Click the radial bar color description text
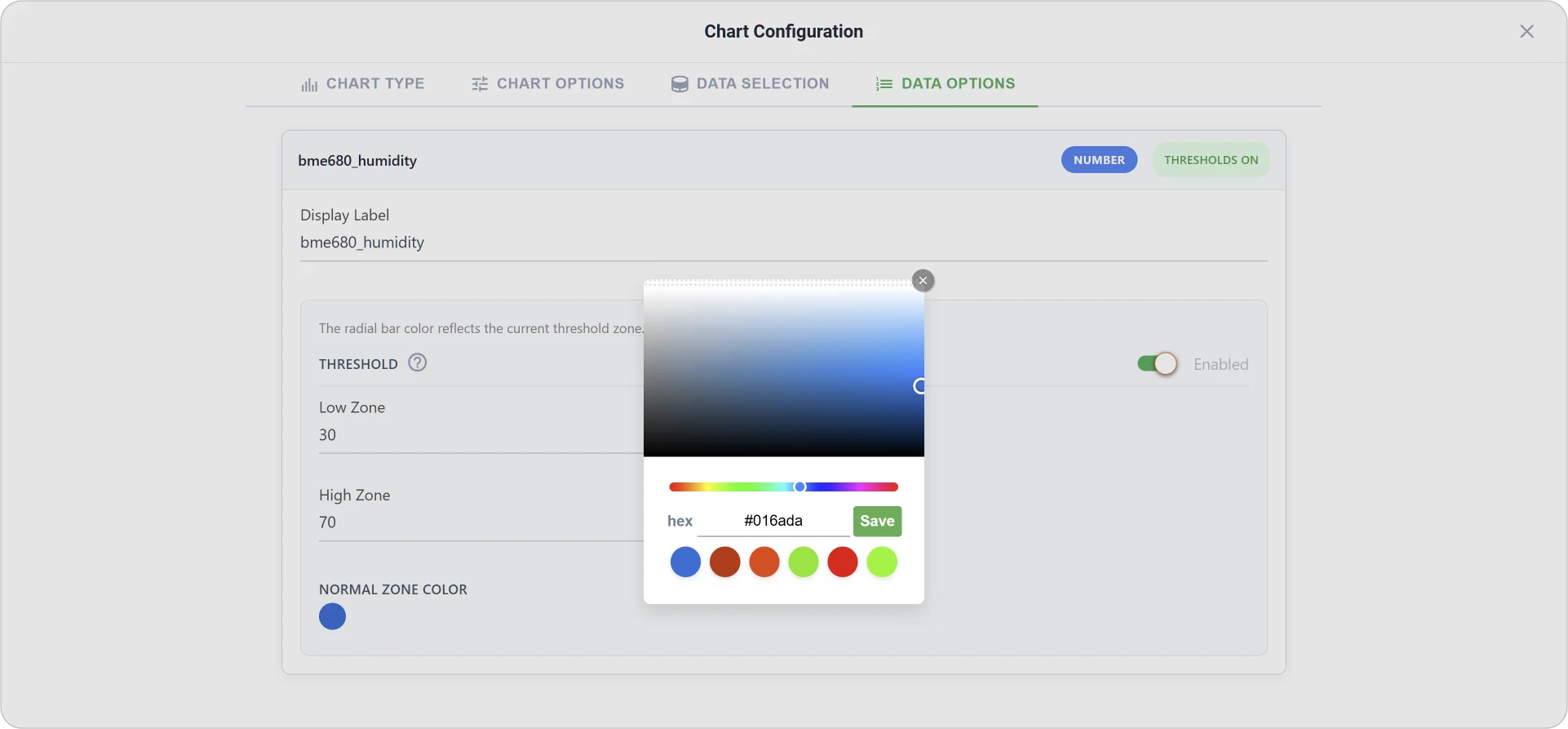The width and height of the screenshot is (1568, 729). pos(481,328)
